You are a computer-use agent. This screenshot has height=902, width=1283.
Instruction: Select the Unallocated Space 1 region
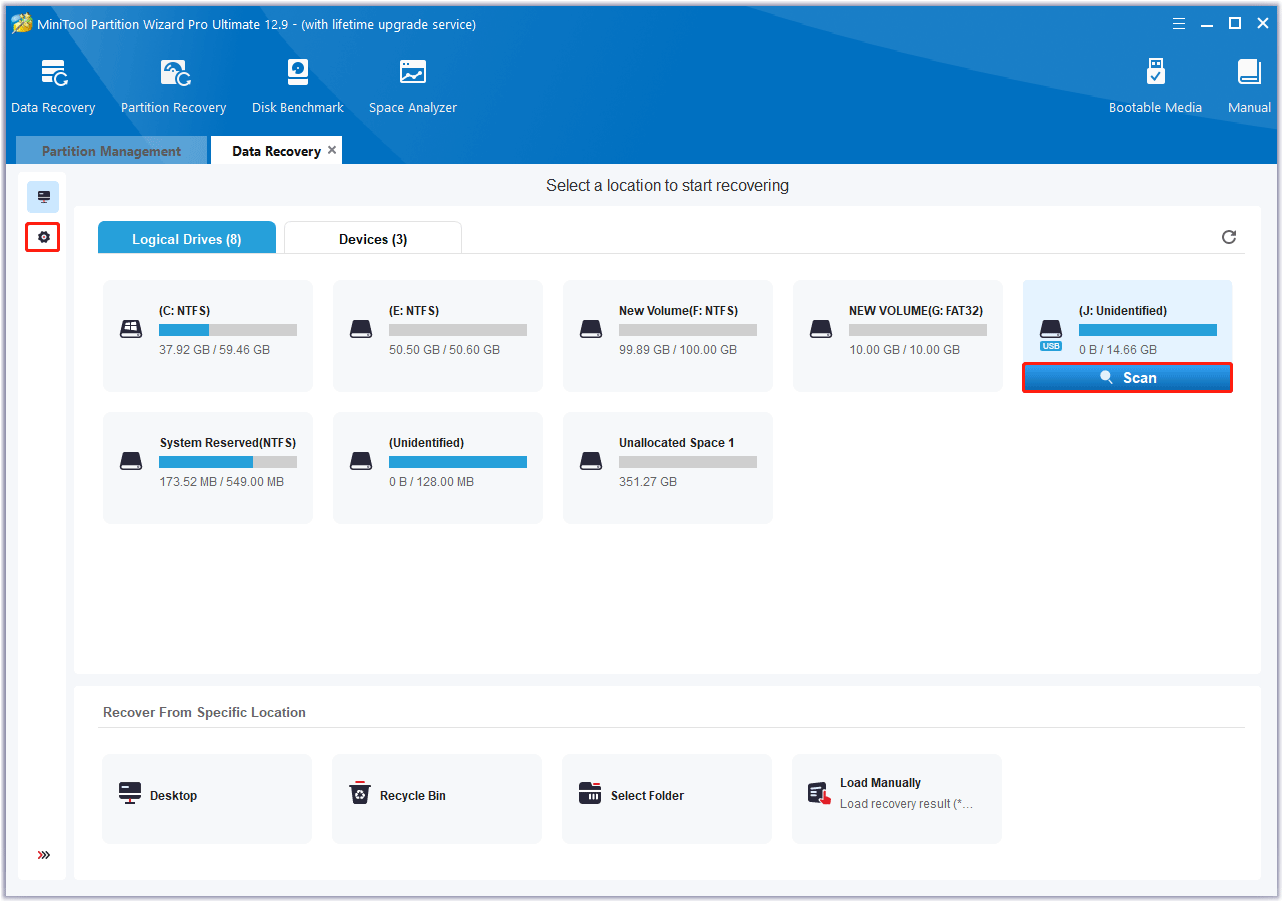pos(667,467)
